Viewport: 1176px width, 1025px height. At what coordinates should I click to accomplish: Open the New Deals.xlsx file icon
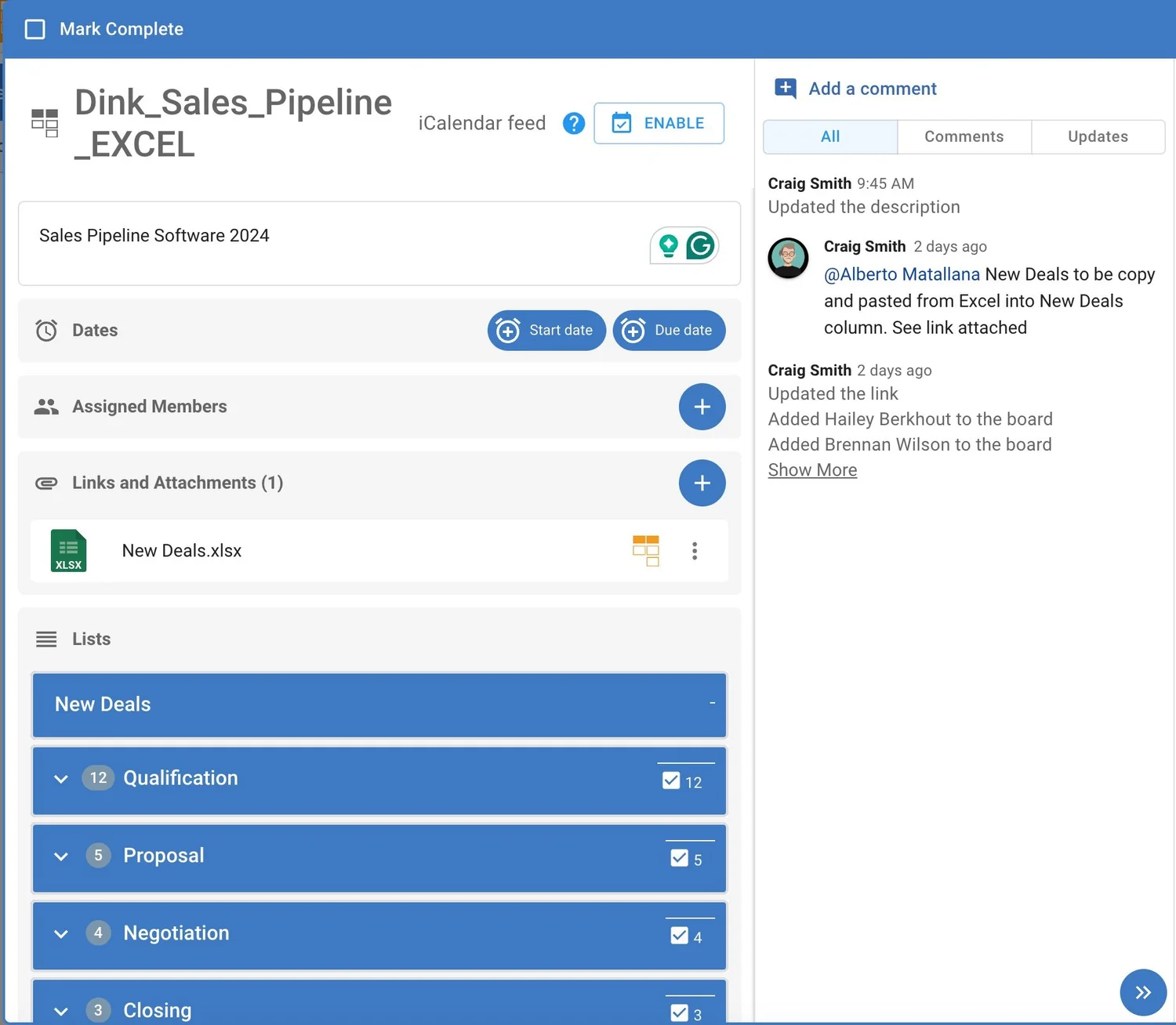coord(68,551)
